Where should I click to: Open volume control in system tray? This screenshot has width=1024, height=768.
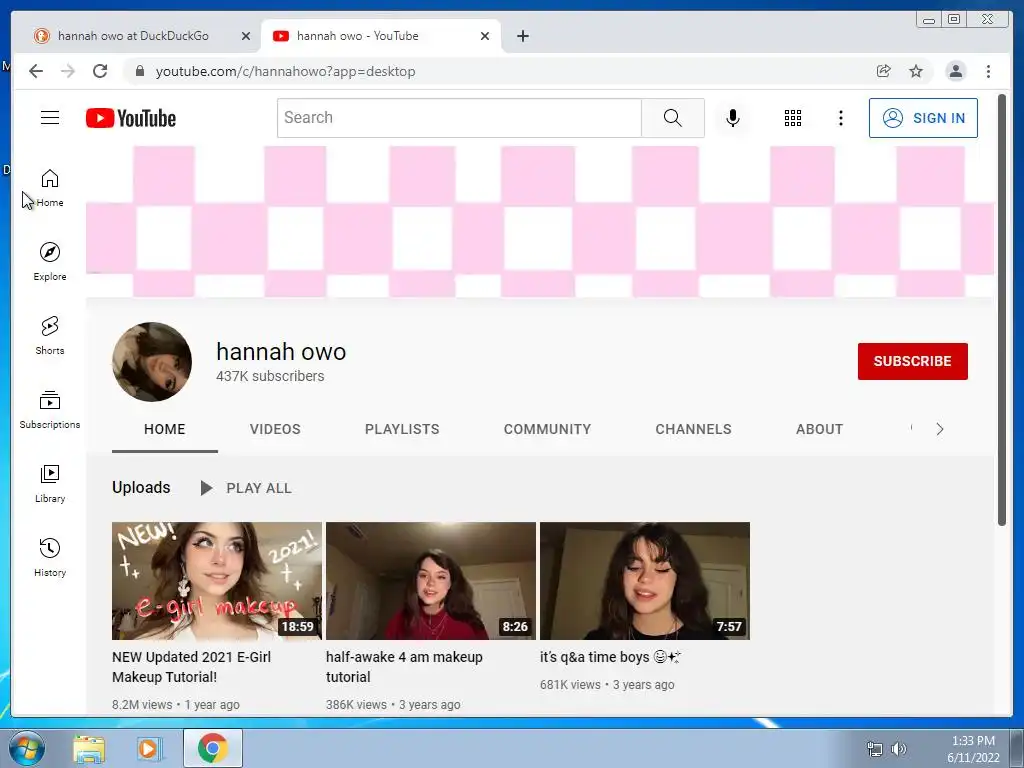tap(899, 749)
